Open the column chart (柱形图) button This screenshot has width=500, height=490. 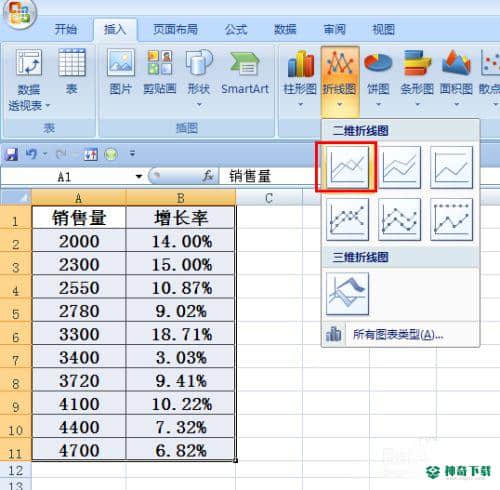300,78
